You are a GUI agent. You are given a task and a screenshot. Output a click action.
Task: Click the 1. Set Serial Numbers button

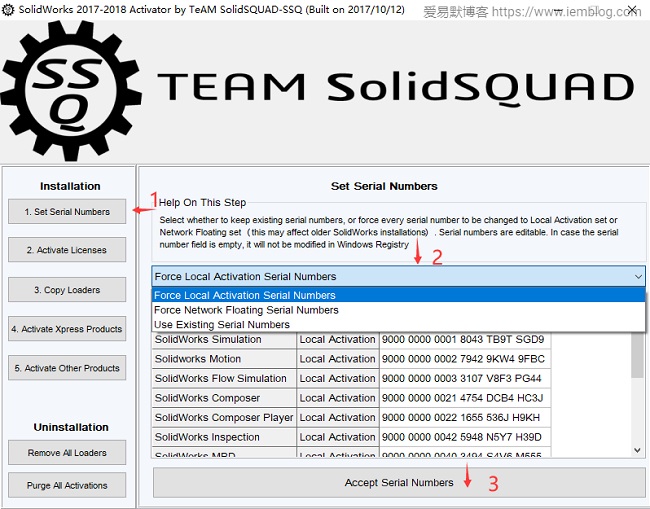click(67, 211)
